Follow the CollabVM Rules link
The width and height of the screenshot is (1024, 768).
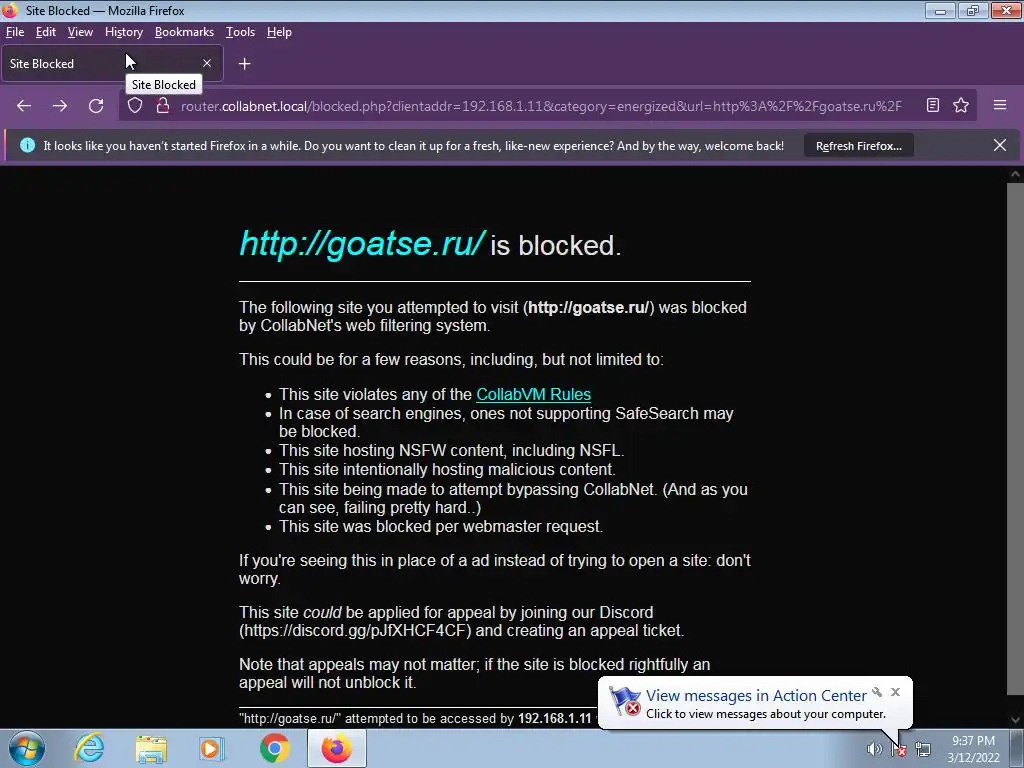(533, 394)
